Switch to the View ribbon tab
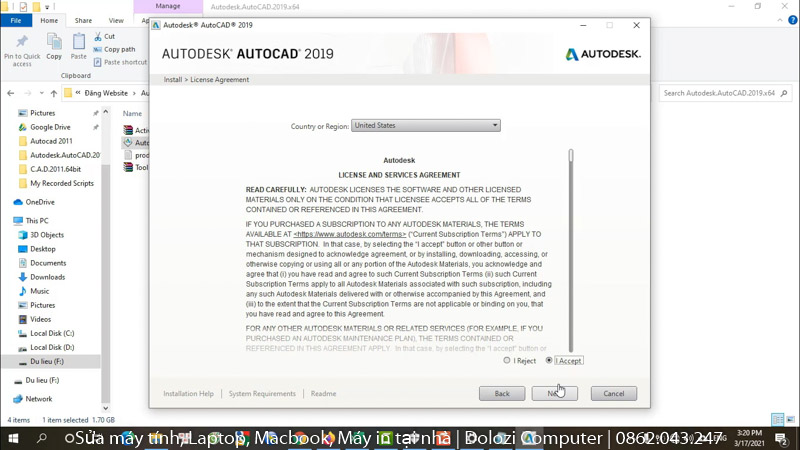The image size is (800, 450). pyautogui.click(x=116, y=20)
